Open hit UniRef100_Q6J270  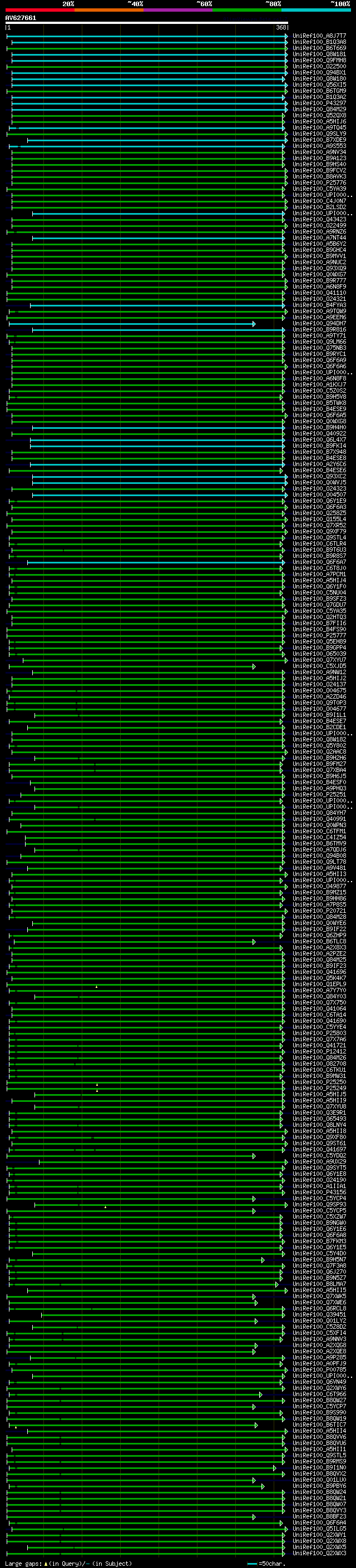point(319,1272)
